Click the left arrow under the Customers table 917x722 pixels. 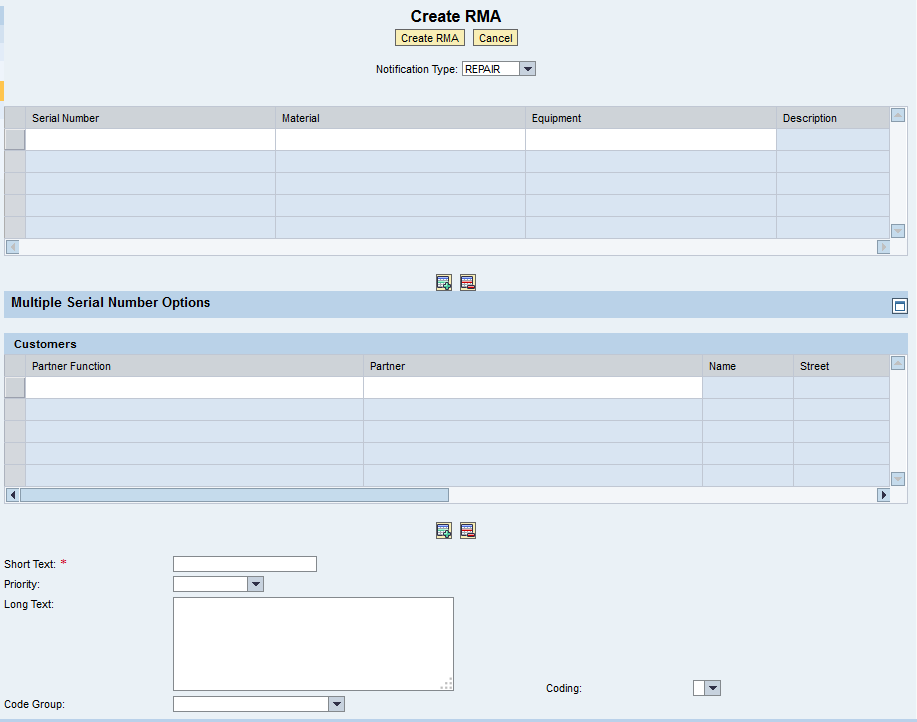point(12,495)
